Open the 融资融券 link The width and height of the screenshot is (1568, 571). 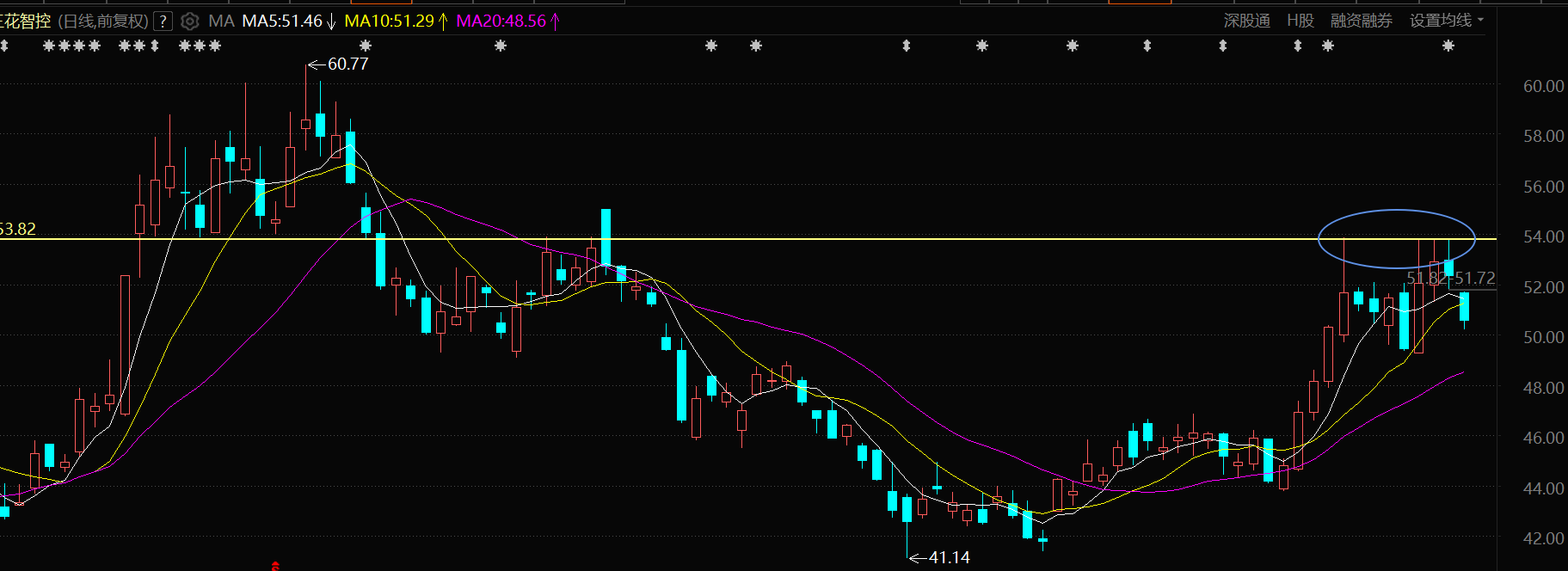tap(1362, 21)
